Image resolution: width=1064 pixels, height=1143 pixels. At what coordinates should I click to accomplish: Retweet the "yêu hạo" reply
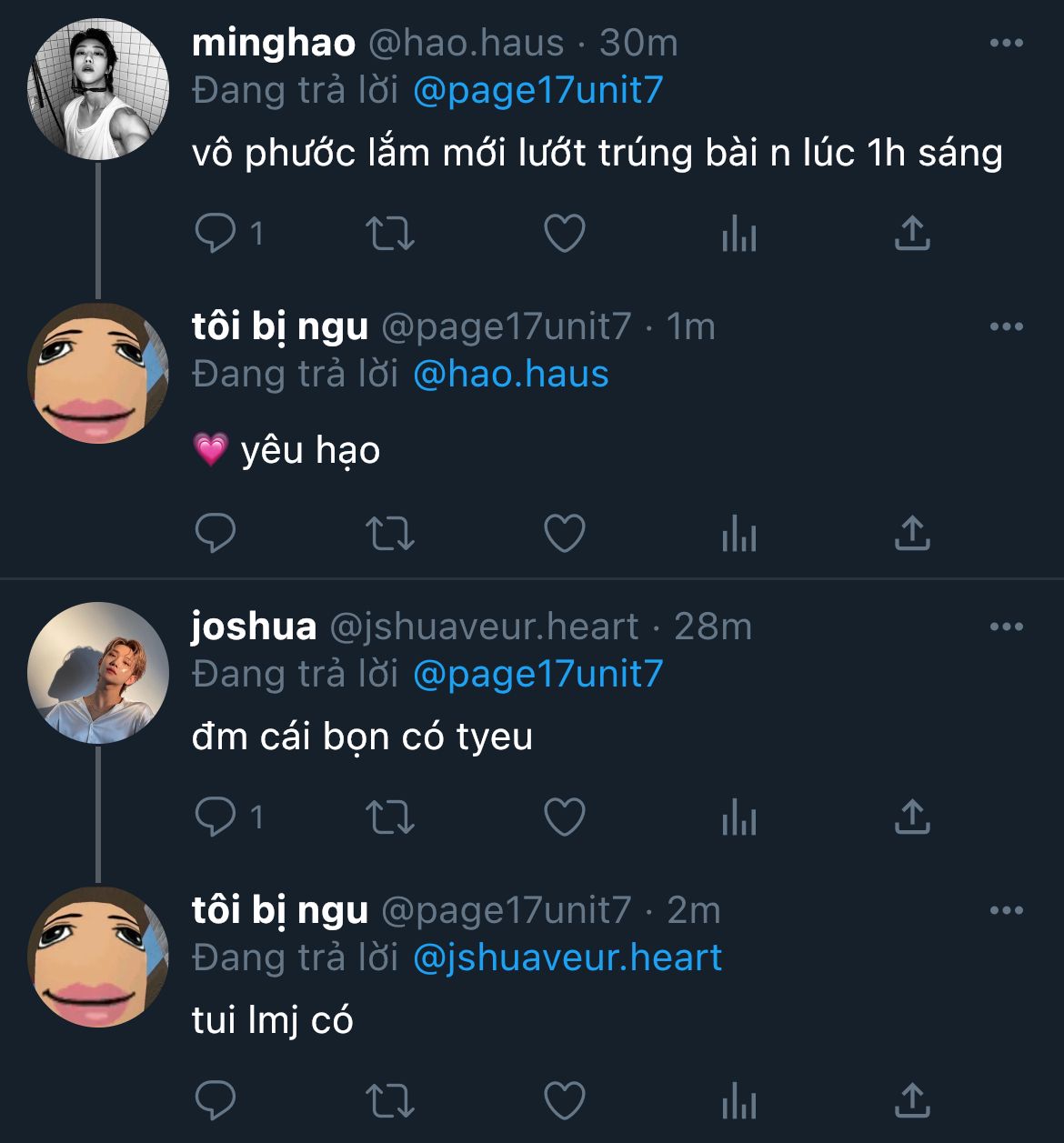[x=390, y=533]
